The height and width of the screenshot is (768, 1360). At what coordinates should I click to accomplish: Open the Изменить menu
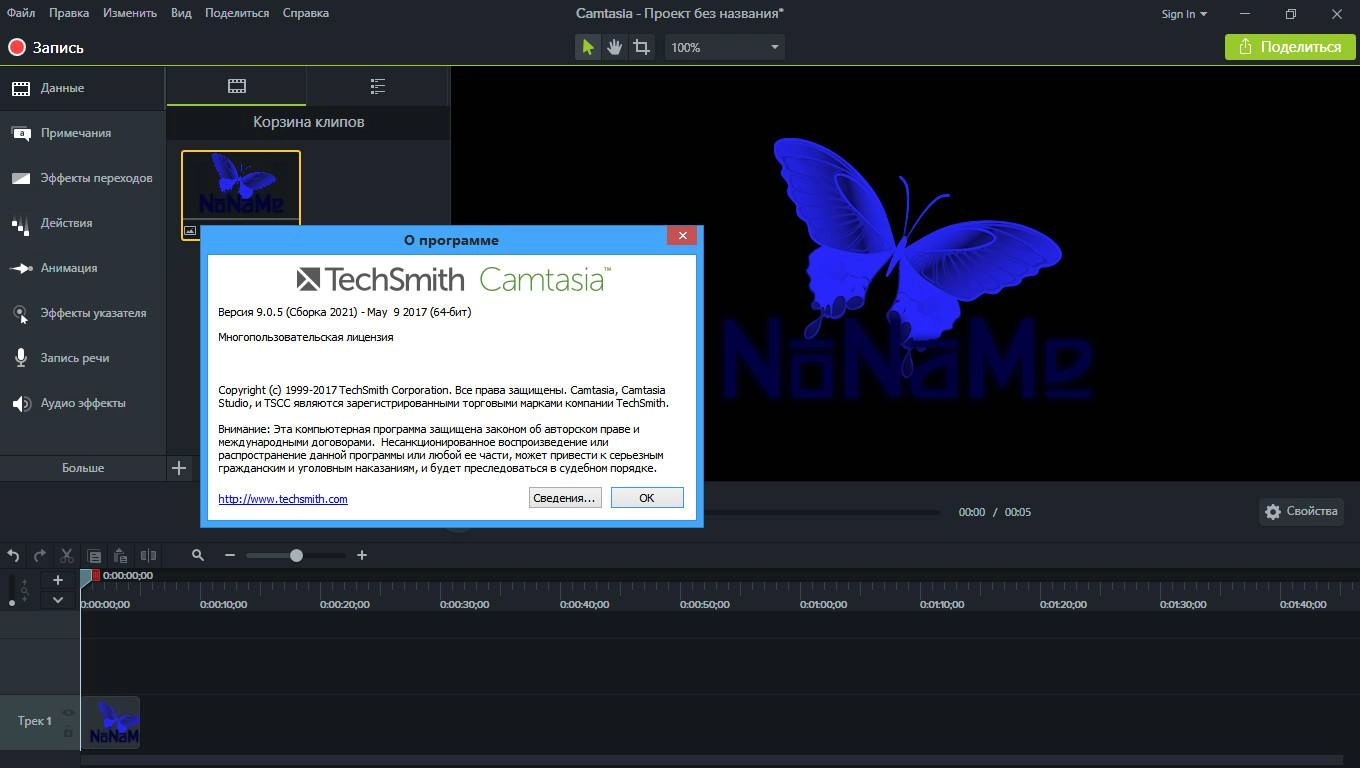tap(129, 13)
